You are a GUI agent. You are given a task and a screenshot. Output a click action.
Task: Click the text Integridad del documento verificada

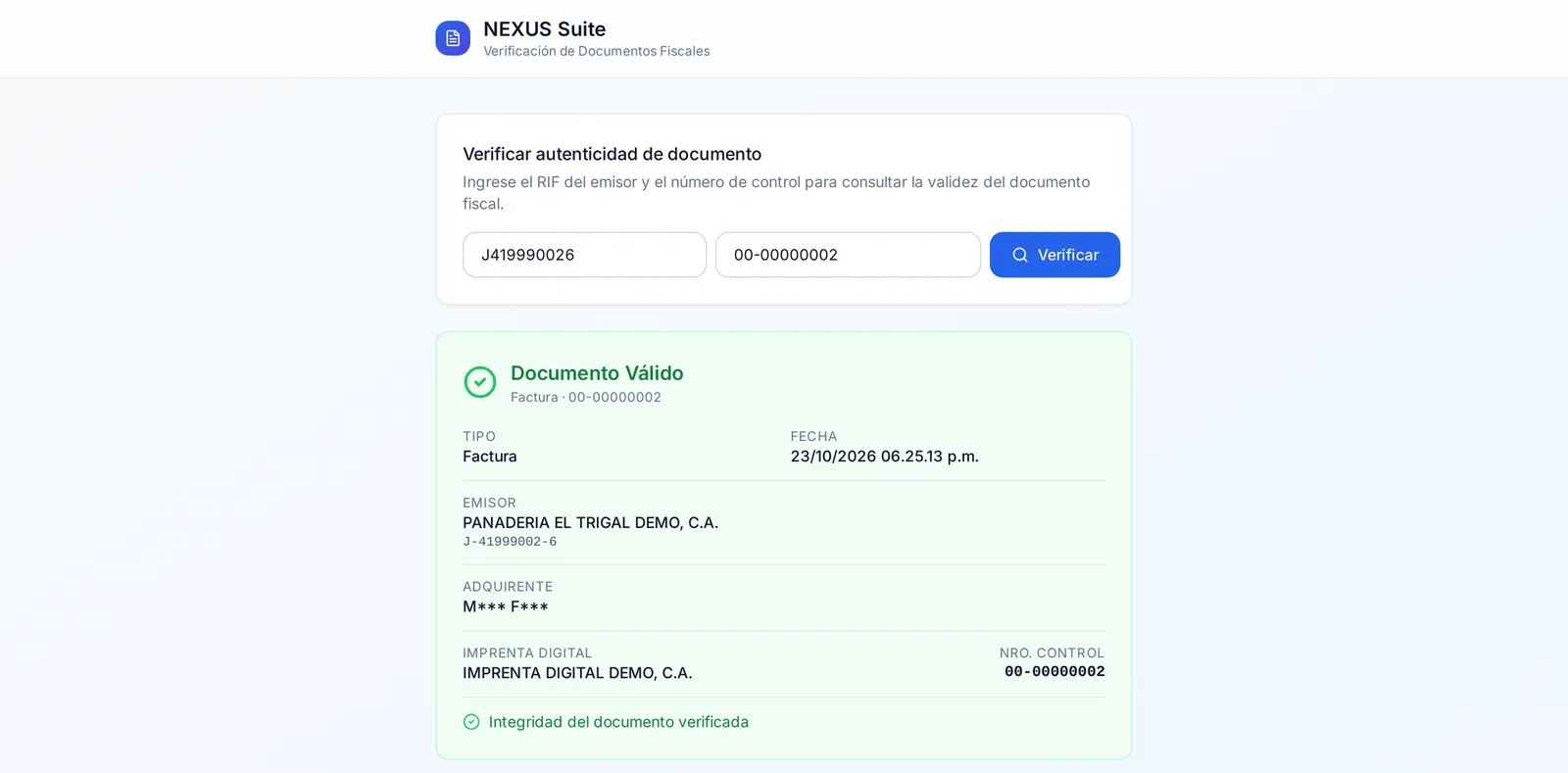point(618,722)
